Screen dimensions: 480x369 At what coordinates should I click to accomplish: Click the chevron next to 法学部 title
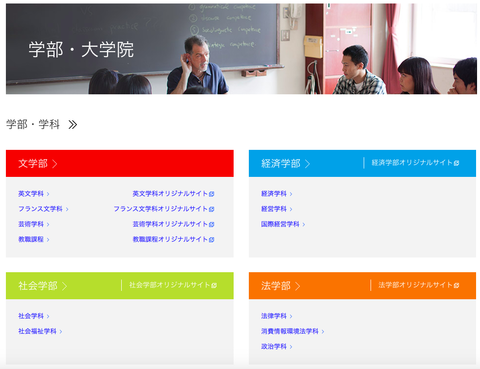[297, 286]
